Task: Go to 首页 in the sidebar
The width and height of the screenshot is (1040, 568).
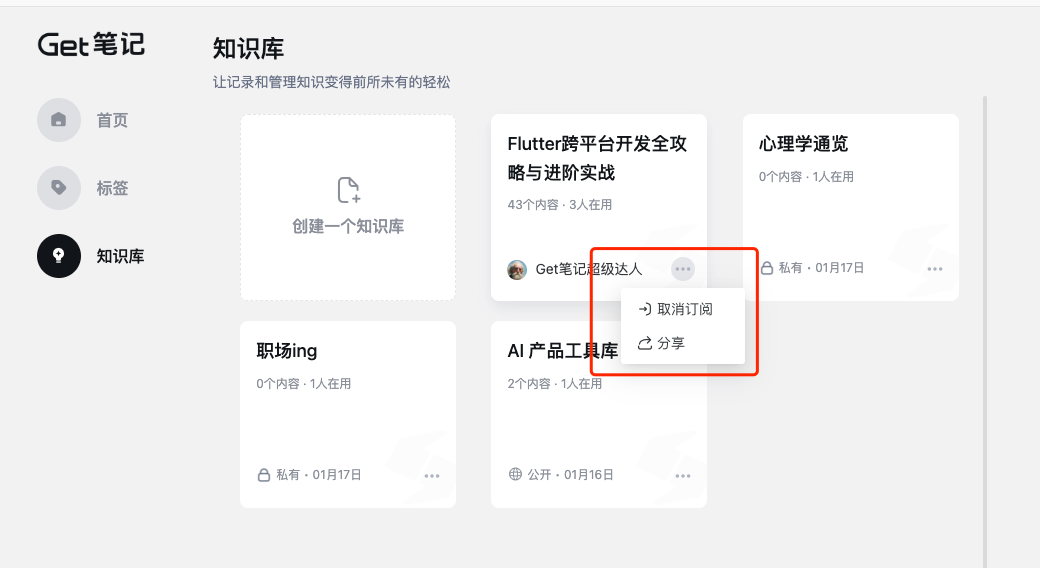Action: [112, 120]
